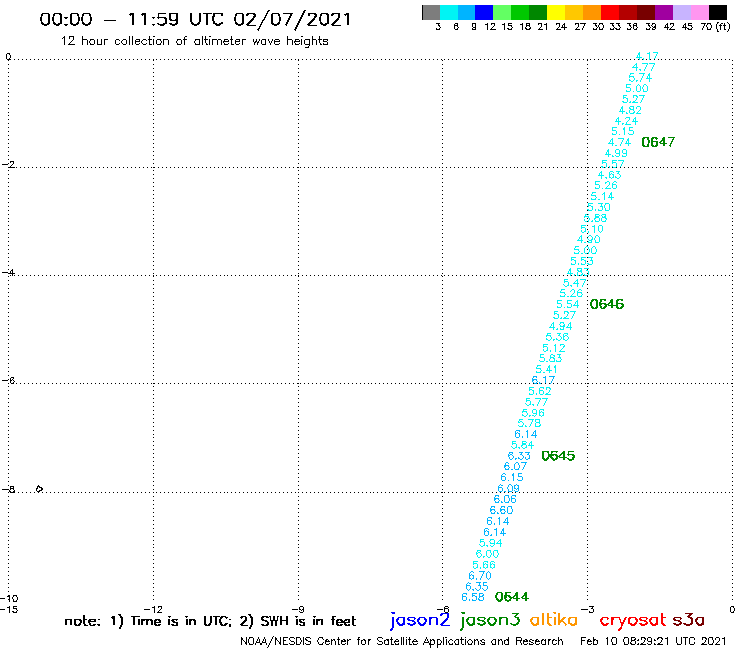Select the 5.94 wave height value
740x650 pixels.
(491, 543)
